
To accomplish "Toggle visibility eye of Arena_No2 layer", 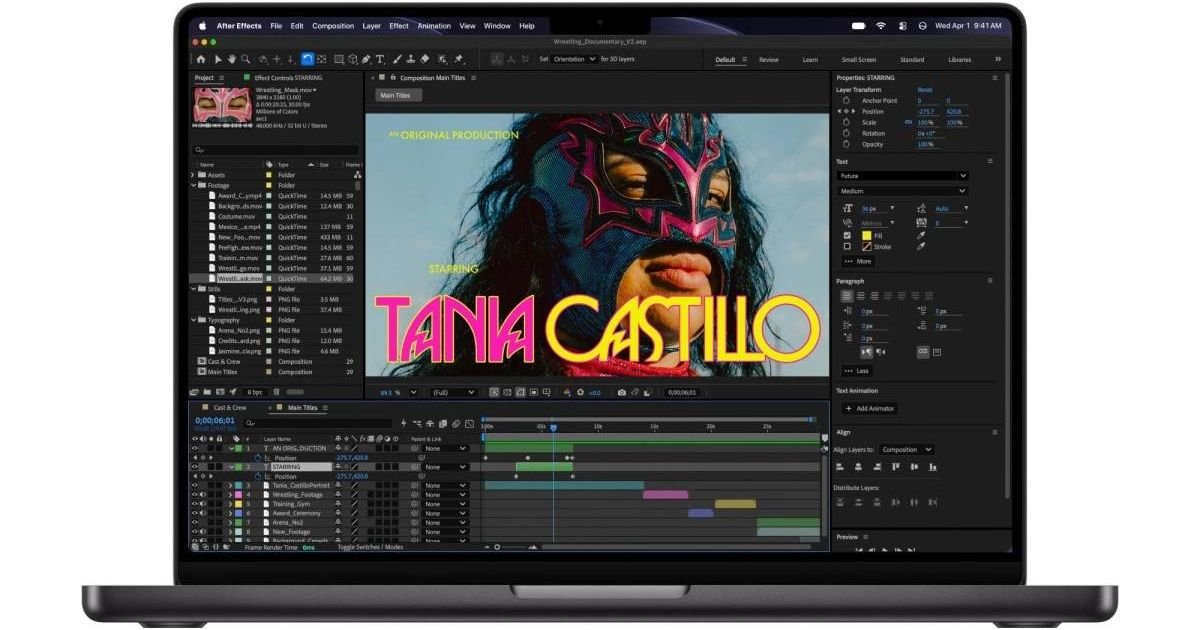I will (195, 522).
